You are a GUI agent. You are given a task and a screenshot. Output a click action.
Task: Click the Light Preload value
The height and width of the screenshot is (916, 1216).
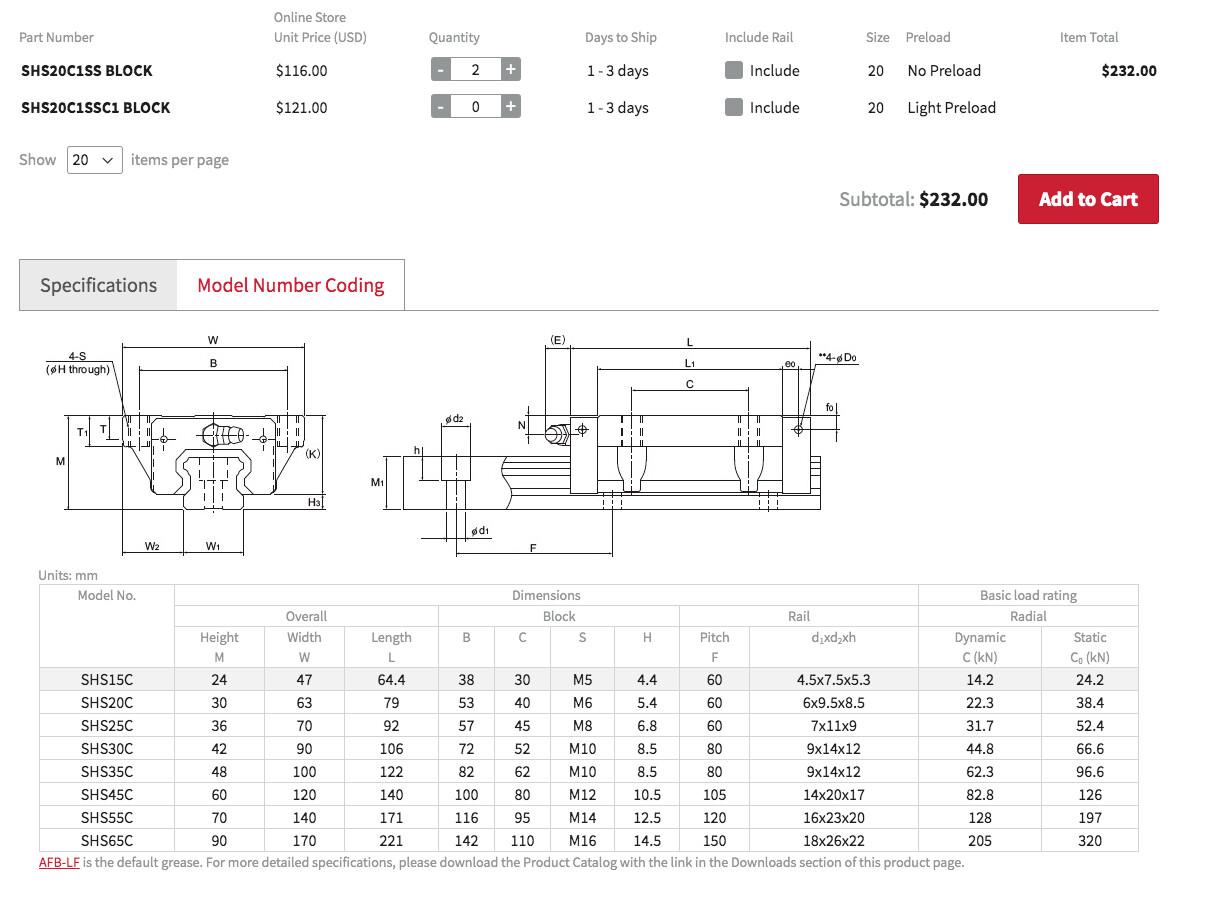[952, 108]
